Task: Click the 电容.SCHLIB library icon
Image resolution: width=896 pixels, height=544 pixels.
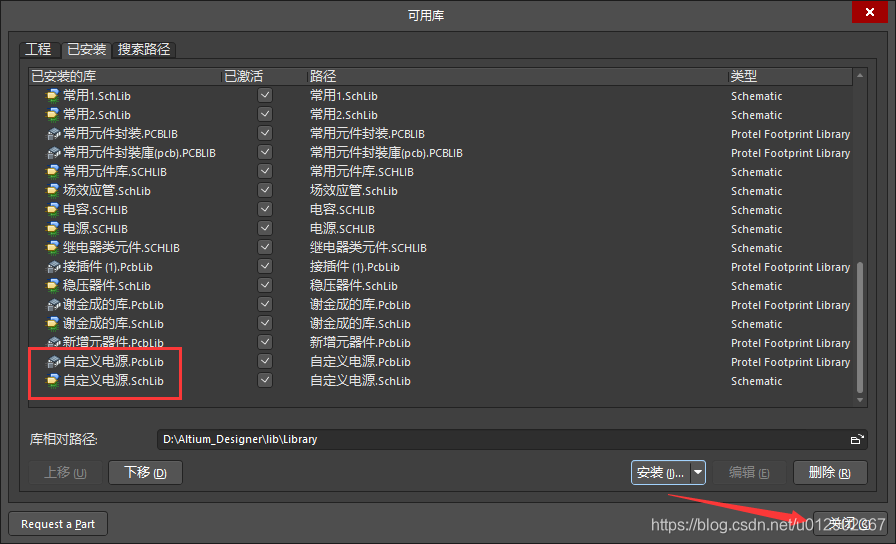Action: pyautogui.click(x=53, y=210)
